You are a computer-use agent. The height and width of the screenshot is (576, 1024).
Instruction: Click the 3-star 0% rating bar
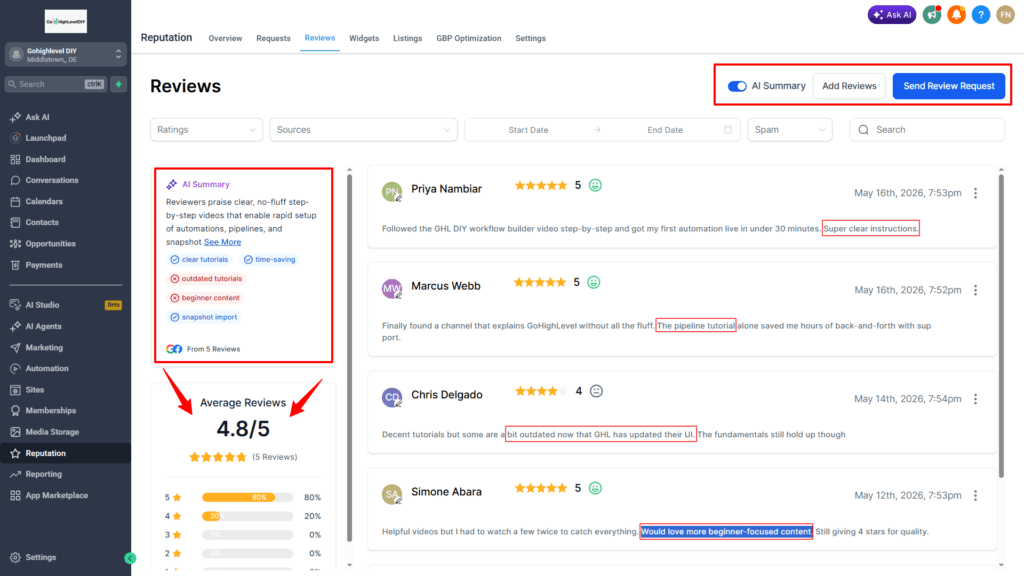247,535
